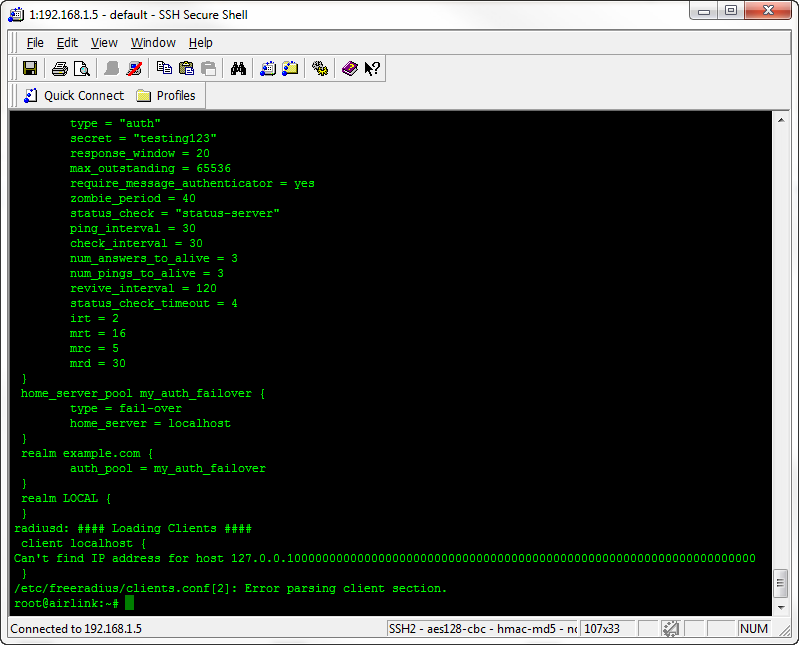Maximize the SSH Secure Shell window
Image resolution: width=799 pixels, height=645 pixels.
click(x=731, y=11)
